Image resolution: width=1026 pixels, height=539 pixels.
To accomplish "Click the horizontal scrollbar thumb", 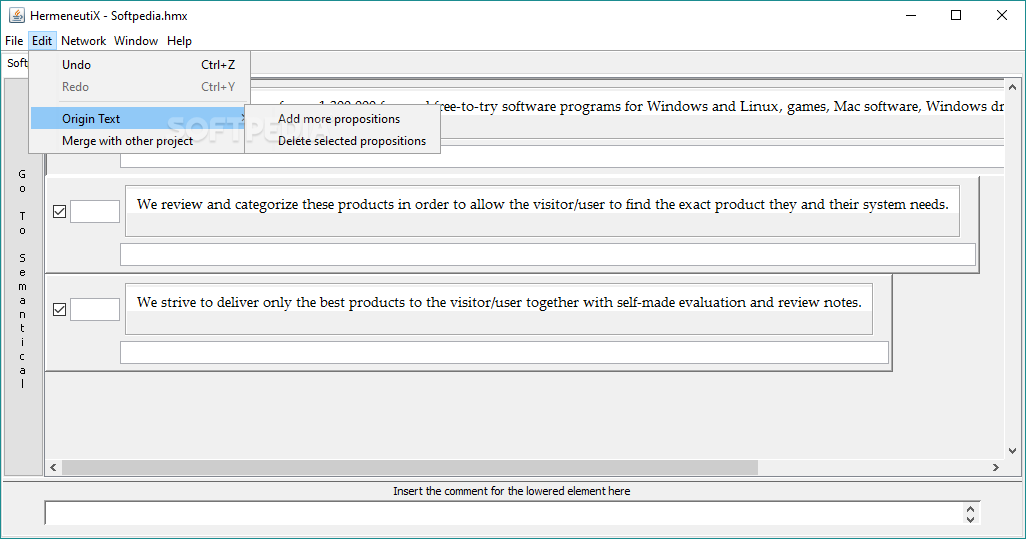I will pyautogui.click(x=410, y=468).
